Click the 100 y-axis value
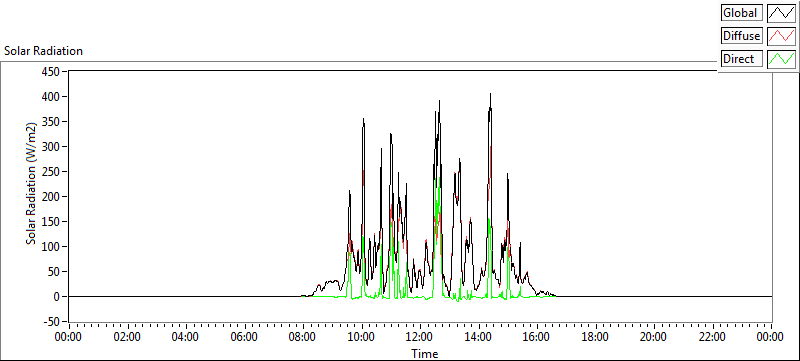This screenshot has width=800, height=361. click(x=51, y=246)
